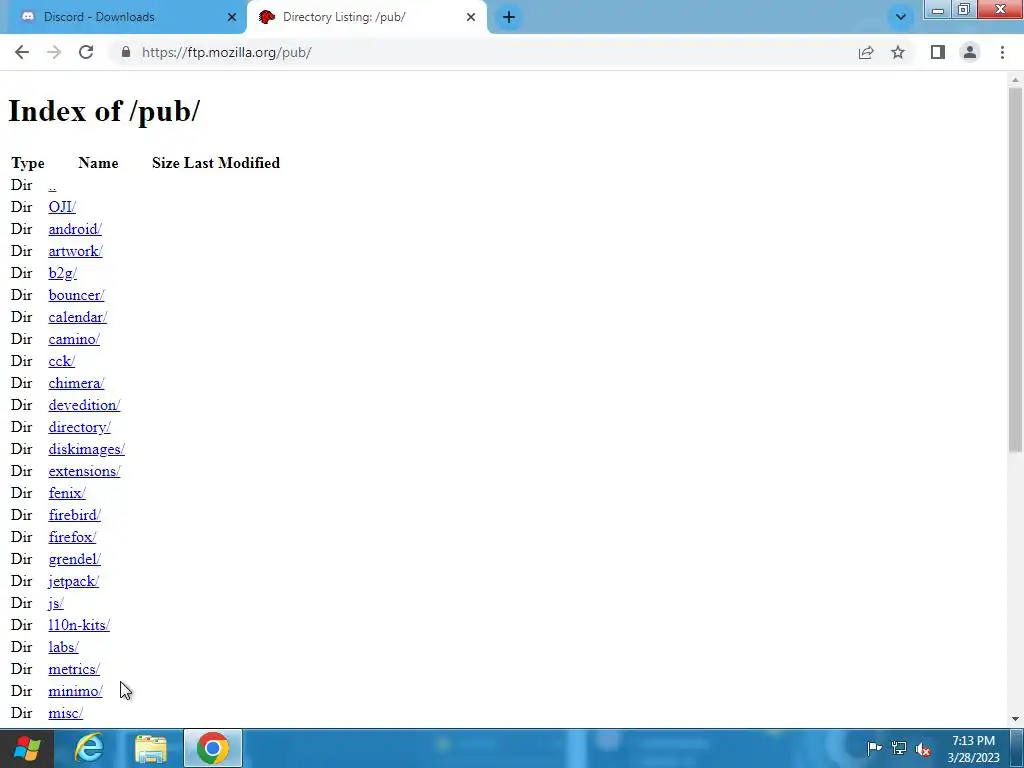Open Chrome three-dot menu

(x=1002, y=52)
